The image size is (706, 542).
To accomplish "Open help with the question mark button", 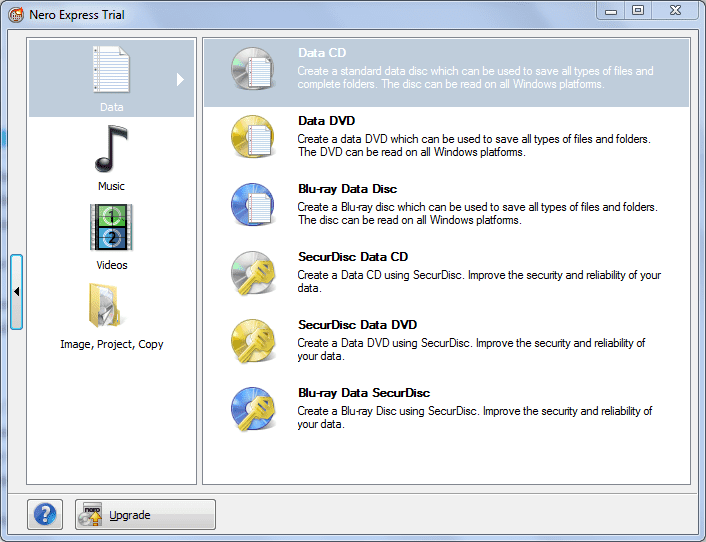I will point(45,514).
